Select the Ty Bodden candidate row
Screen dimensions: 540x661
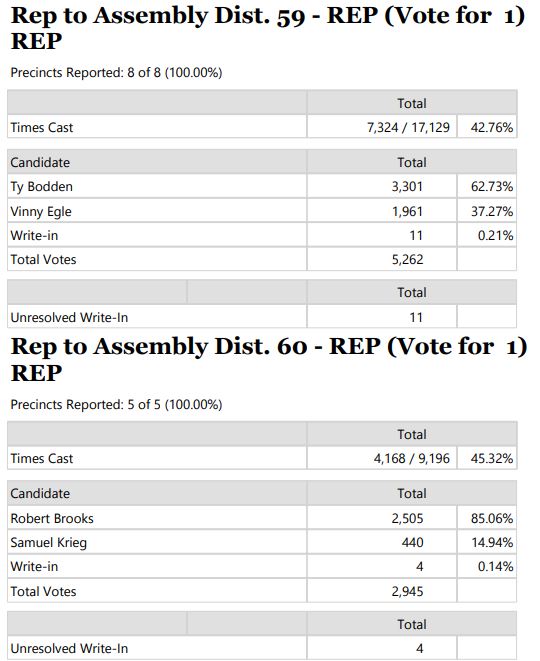click(x=262, y=186)
